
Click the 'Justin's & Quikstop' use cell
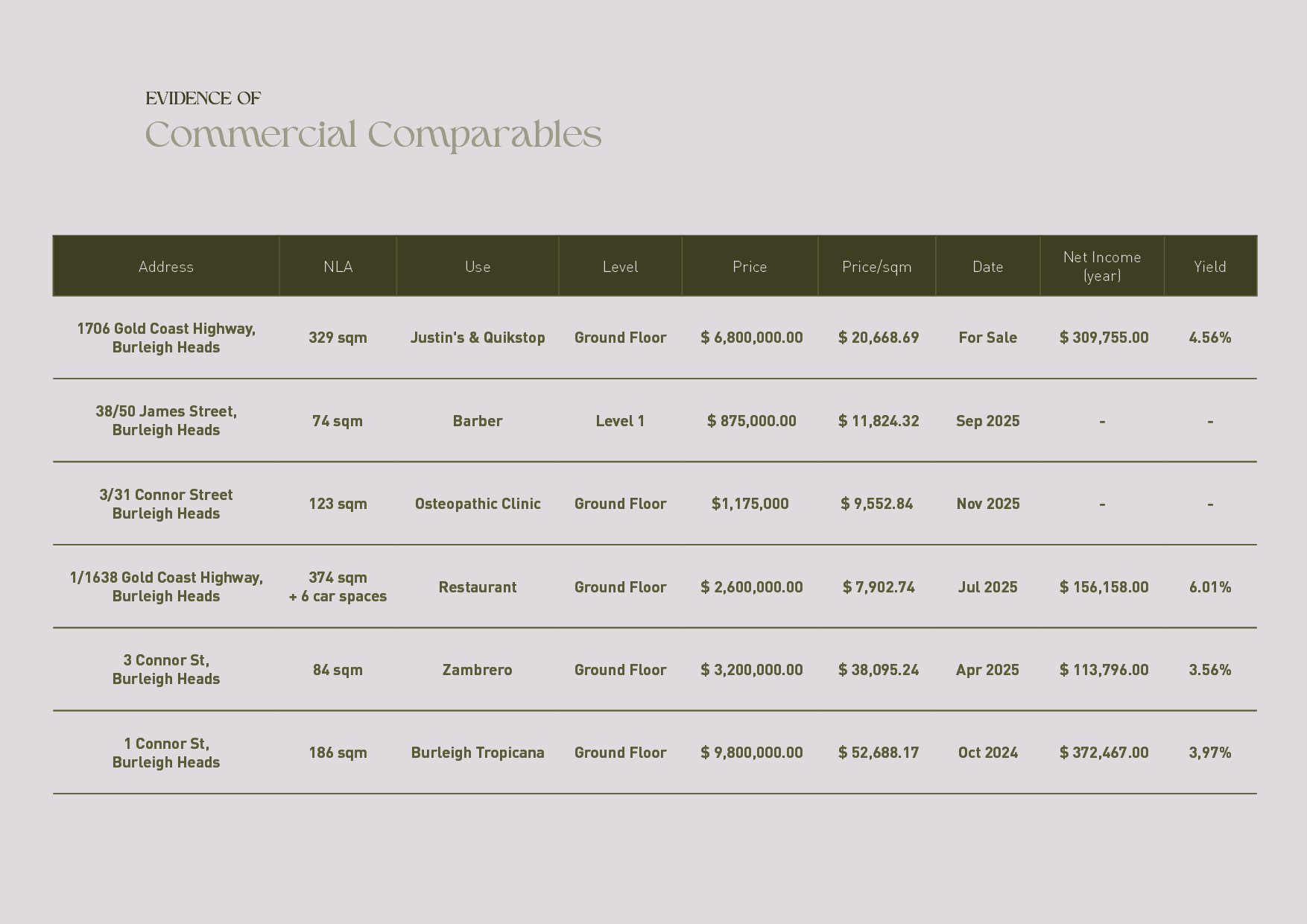[478, 338]
